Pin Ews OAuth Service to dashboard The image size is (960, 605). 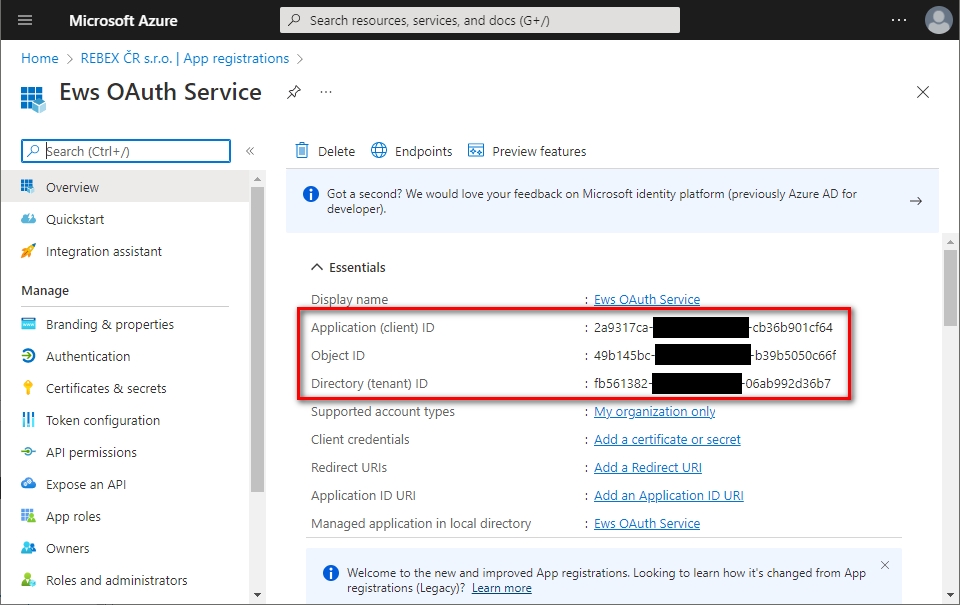pos(293,92)
